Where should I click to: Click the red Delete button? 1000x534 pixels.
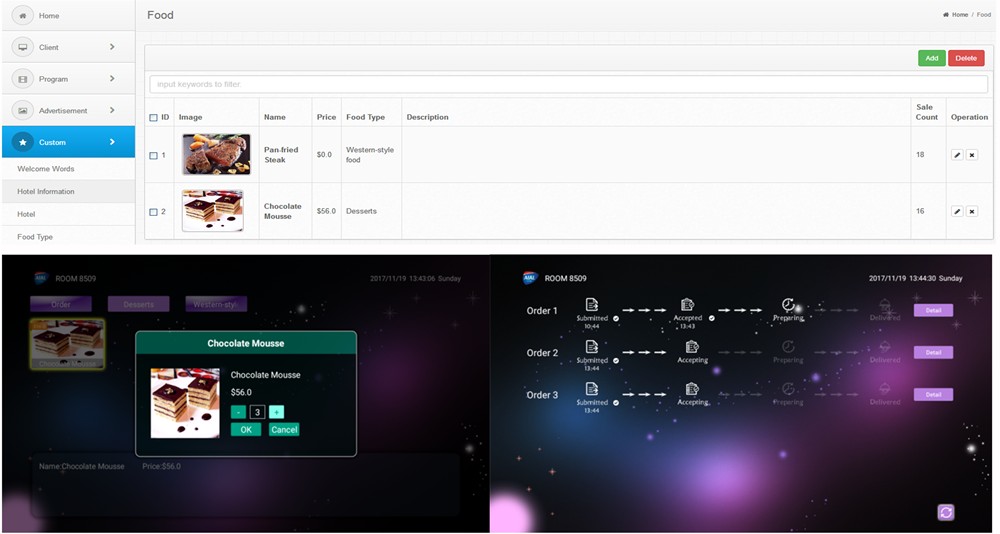[x=966, y=58]
